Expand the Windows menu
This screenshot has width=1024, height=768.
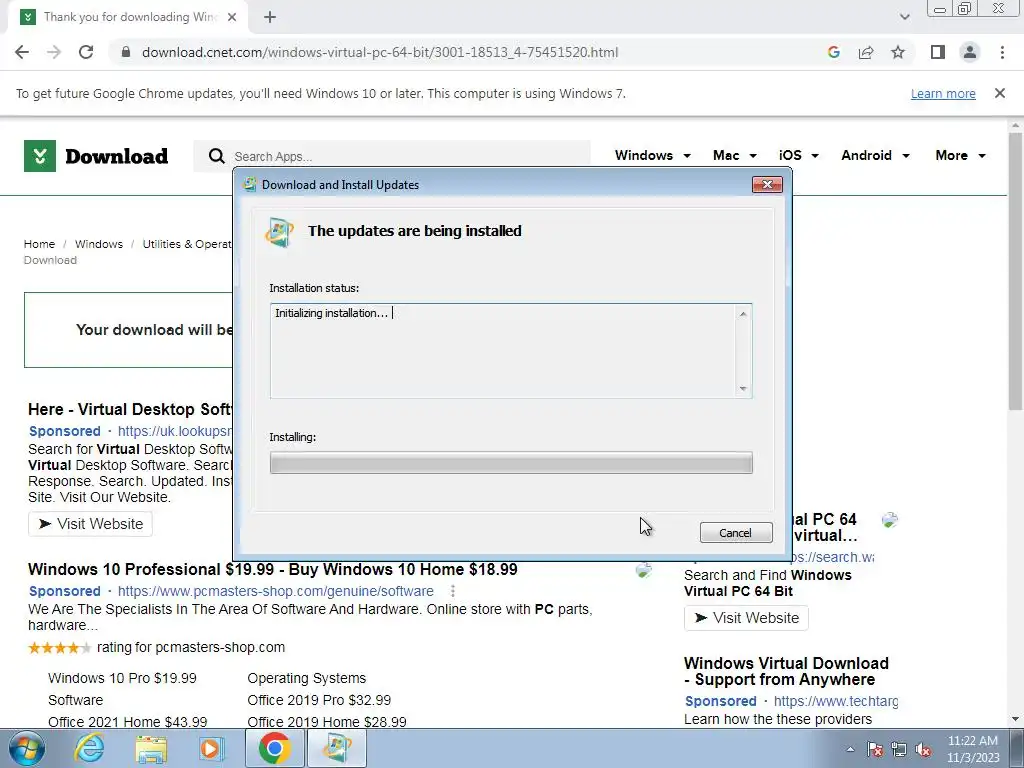[652, 155]
